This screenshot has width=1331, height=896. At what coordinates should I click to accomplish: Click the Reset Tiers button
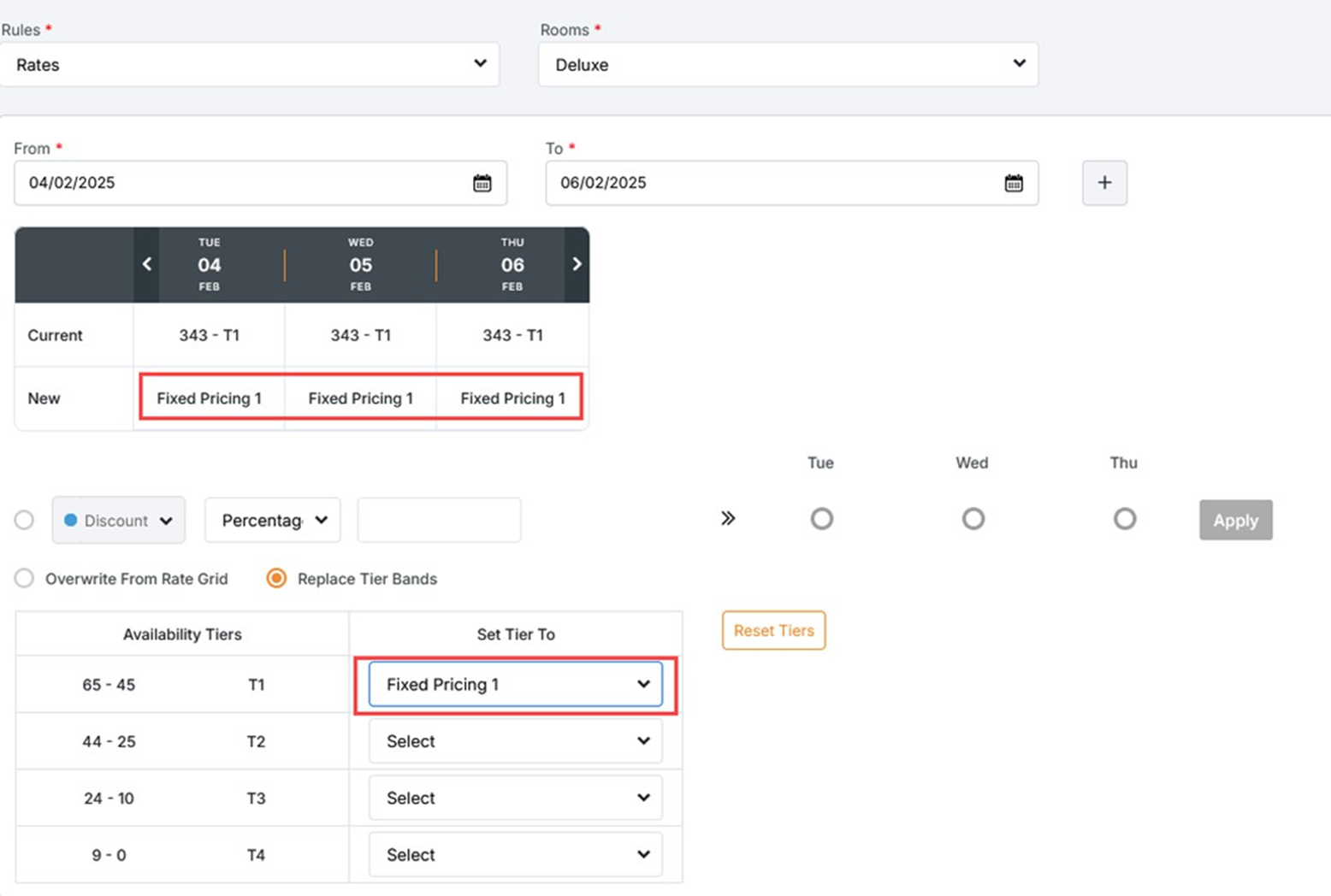tap(773, 631)
